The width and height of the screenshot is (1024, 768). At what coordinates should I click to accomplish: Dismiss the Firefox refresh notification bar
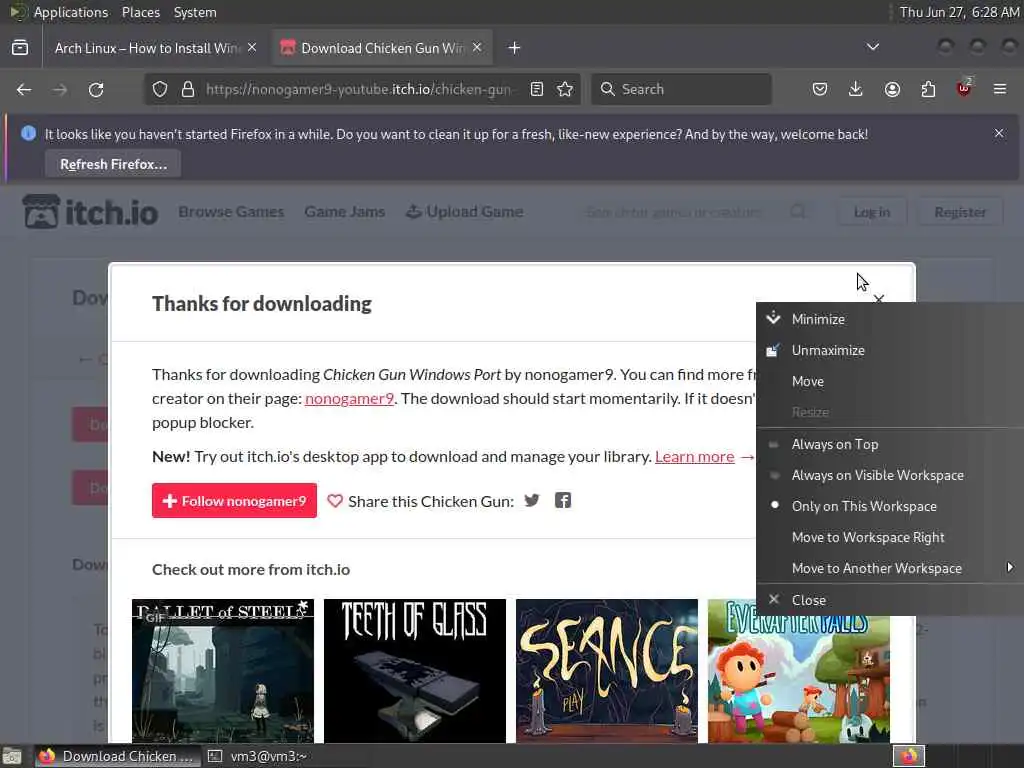point(999,133)
